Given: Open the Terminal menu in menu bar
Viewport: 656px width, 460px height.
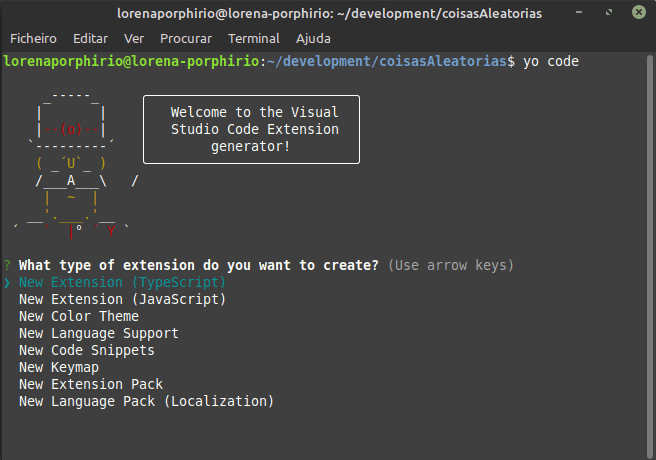Looking at the screenshot, I should point(253,38).
